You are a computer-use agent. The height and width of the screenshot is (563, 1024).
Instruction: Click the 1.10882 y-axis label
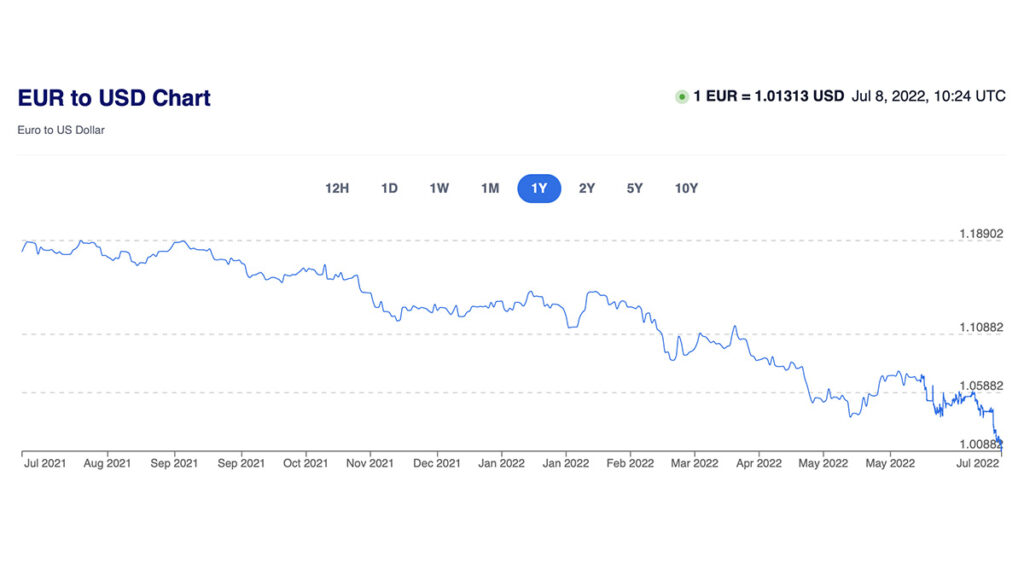[x=981, y=327]
